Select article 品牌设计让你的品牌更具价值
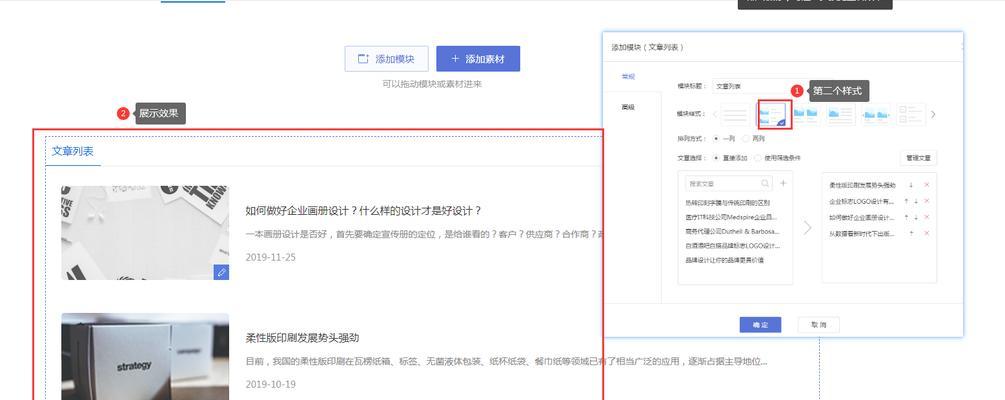 pyautogui.click(x=724, y=260)
